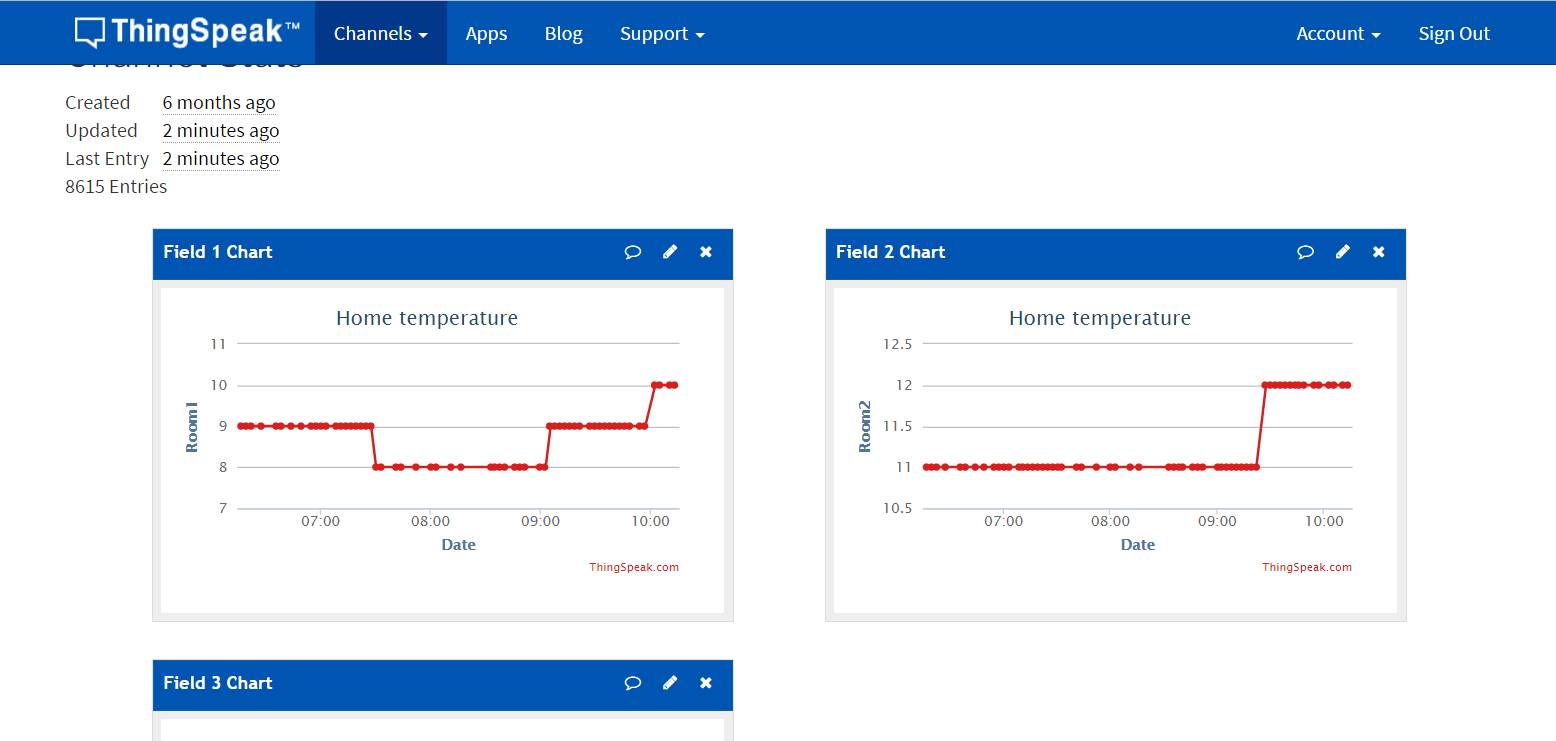1556x741 pixels.
Task: Open comment icon on Field 3 Chart
Action: [632, 683]
